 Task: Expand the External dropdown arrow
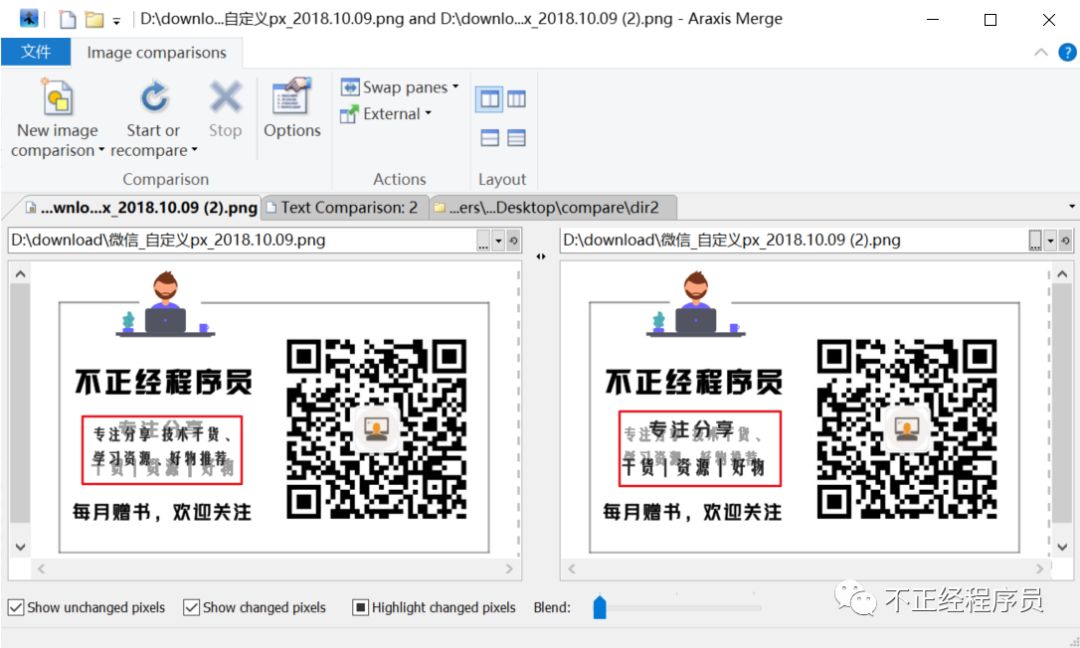point(428,114)
